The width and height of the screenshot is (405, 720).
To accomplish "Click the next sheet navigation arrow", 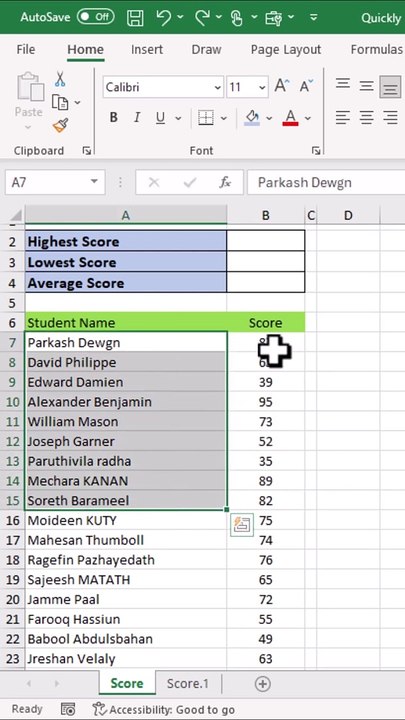I will 57,684.
